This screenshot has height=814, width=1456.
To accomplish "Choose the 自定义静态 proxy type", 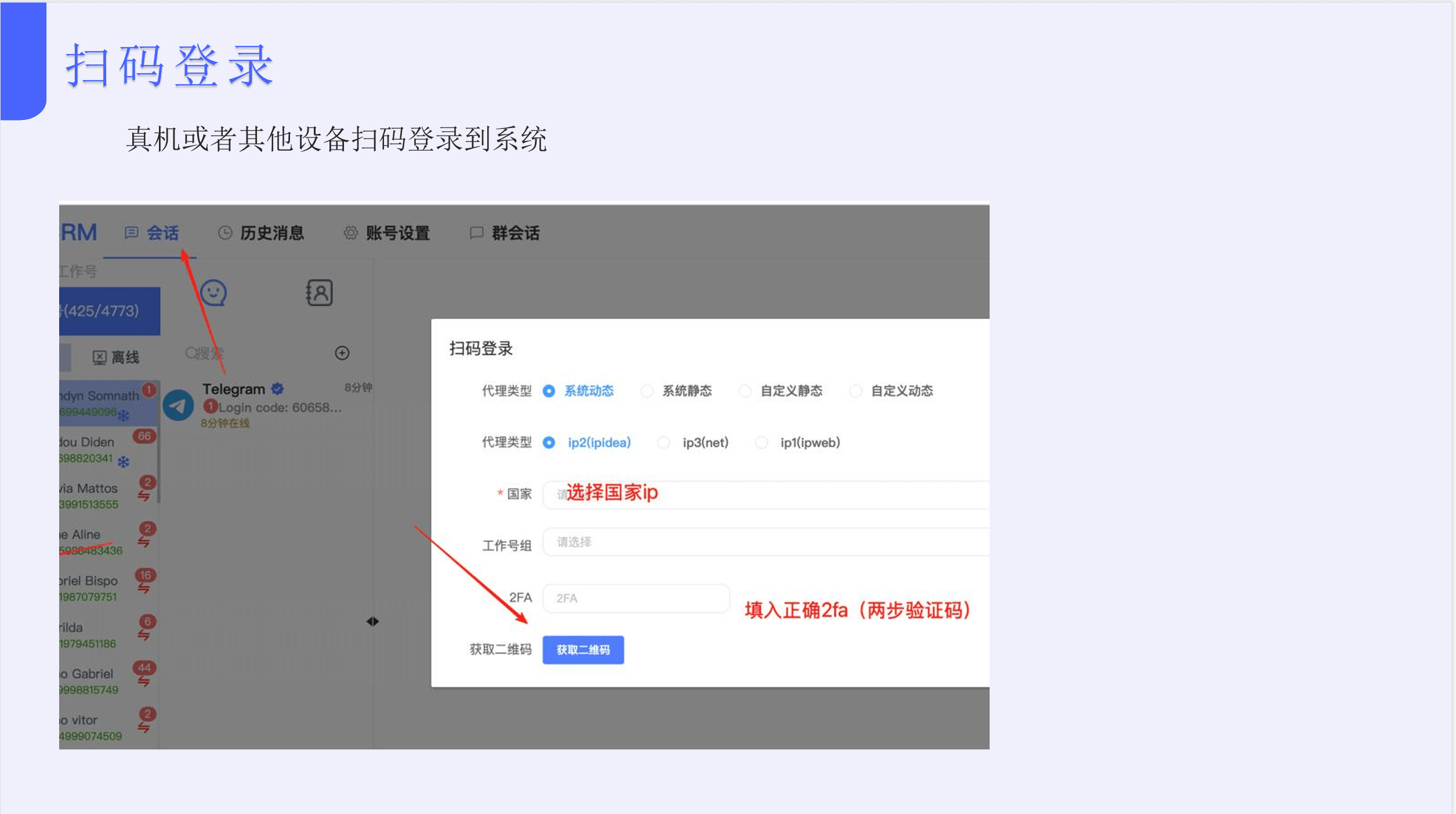I will (x=744, y=391).
